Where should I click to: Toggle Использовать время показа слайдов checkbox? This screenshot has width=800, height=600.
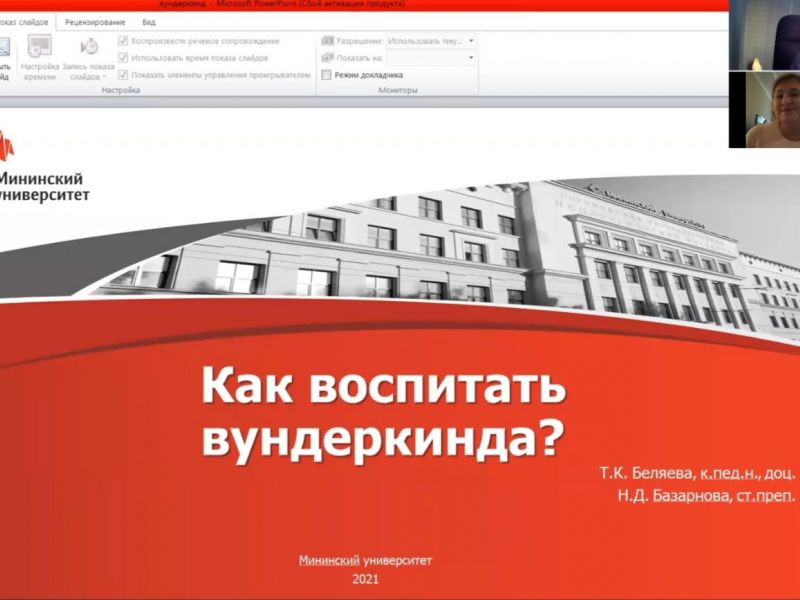[123, 58]
